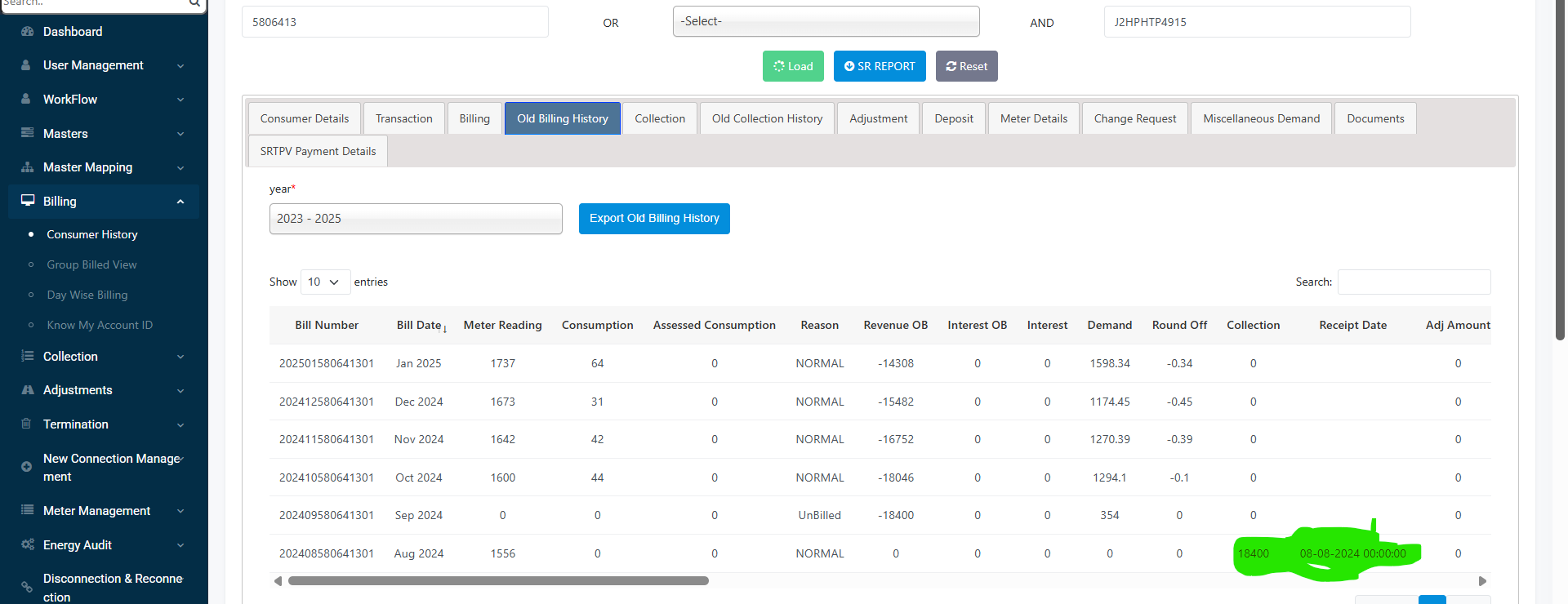This screenshot has height=604, width=1568.
Task: Click the Termination trash icon
Action: click(x=27, y=424)
